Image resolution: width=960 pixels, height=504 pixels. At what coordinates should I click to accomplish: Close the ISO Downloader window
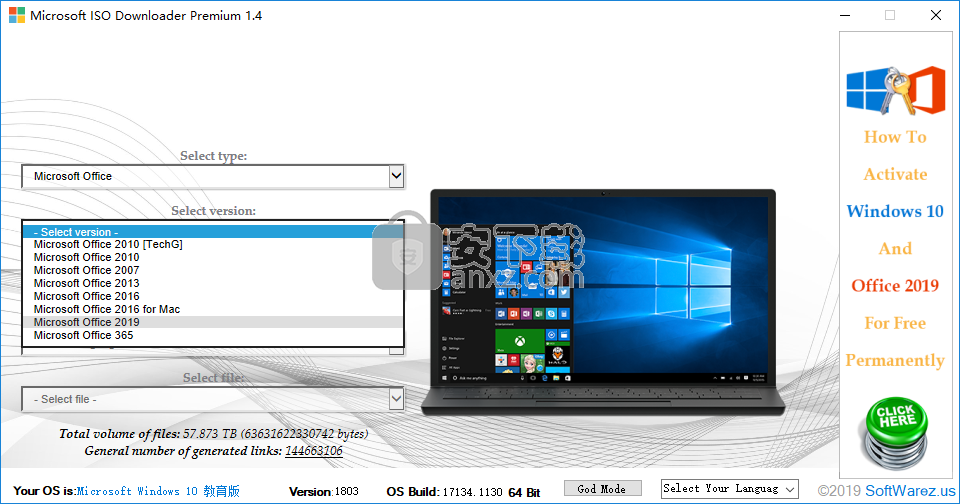[x=936, y=15]
